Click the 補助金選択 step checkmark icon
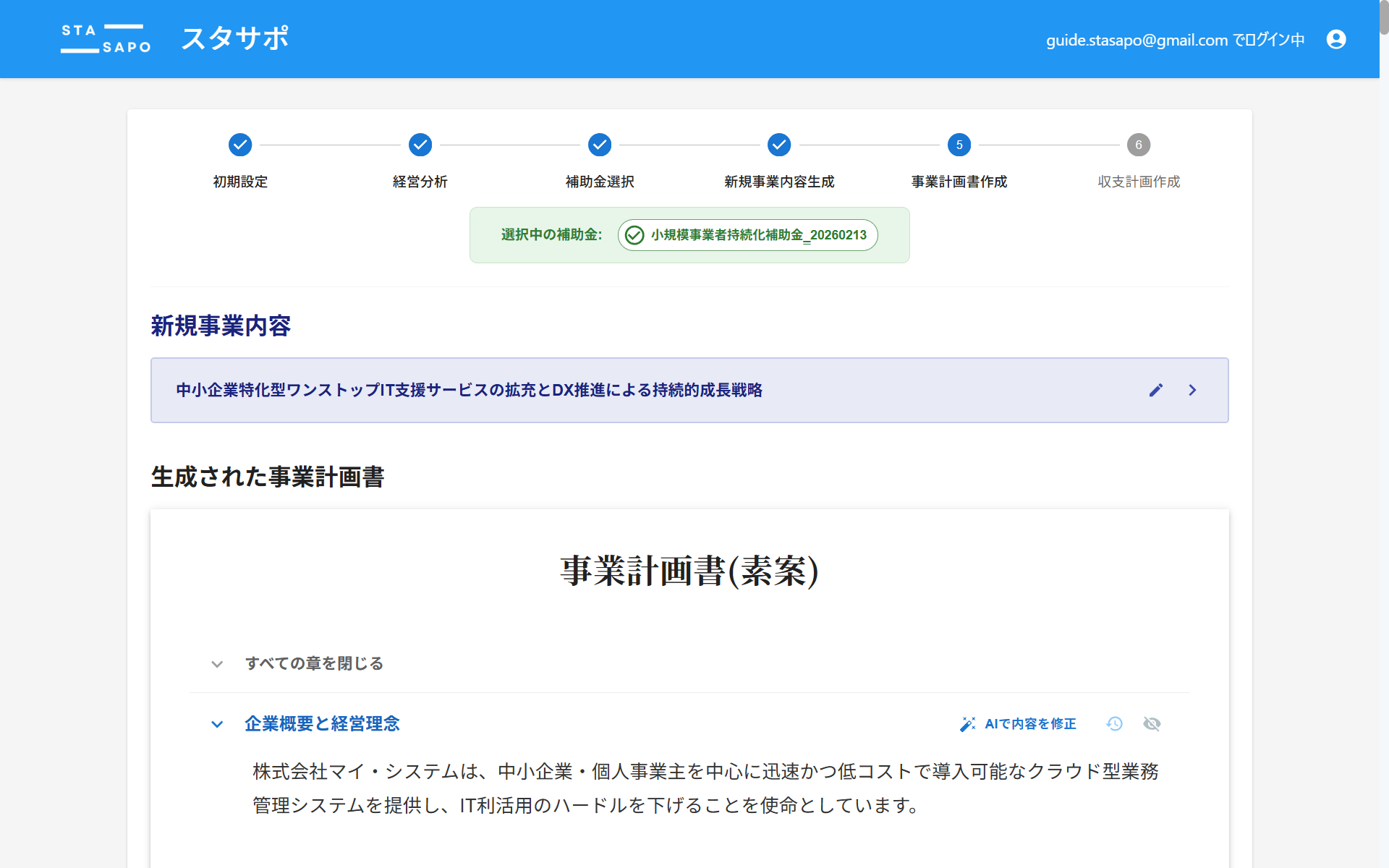This screenshot has height=868, width=1389. pos(599,145)
